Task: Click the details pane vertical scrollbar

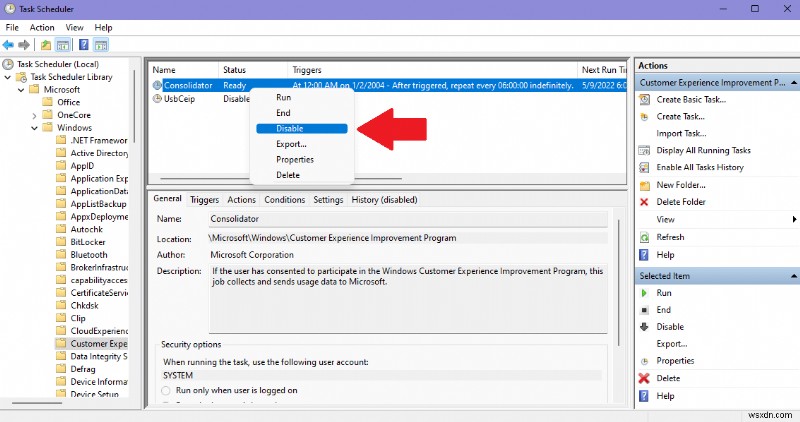Action: coord(619,283)
